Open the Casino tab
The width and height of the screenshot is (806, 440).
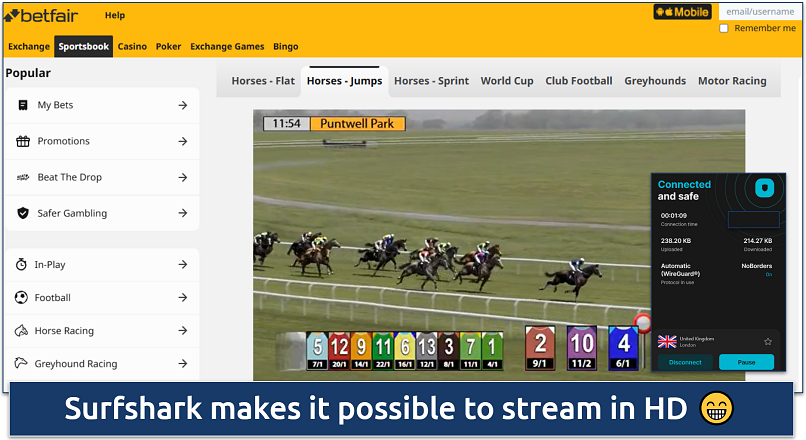pos(132,46)
